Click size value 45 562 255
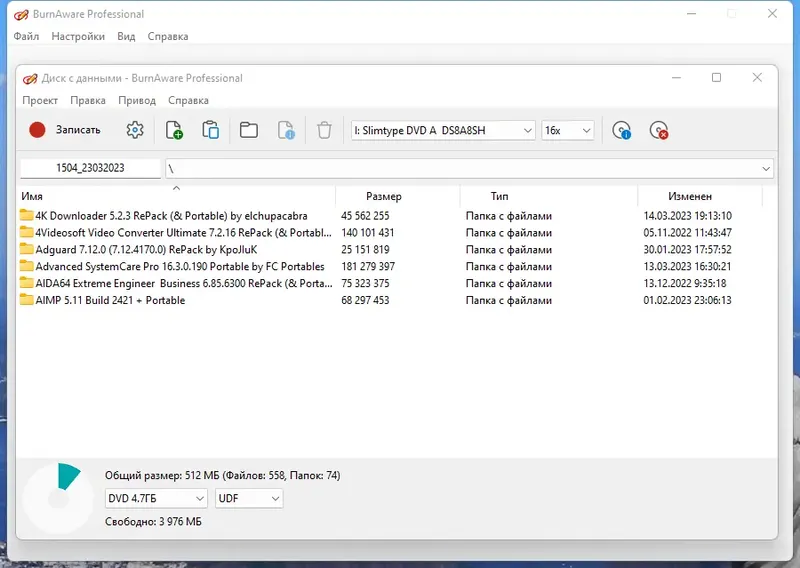This screenshot has height=568, width=800. pyautogui.click(x=365, y=215)
